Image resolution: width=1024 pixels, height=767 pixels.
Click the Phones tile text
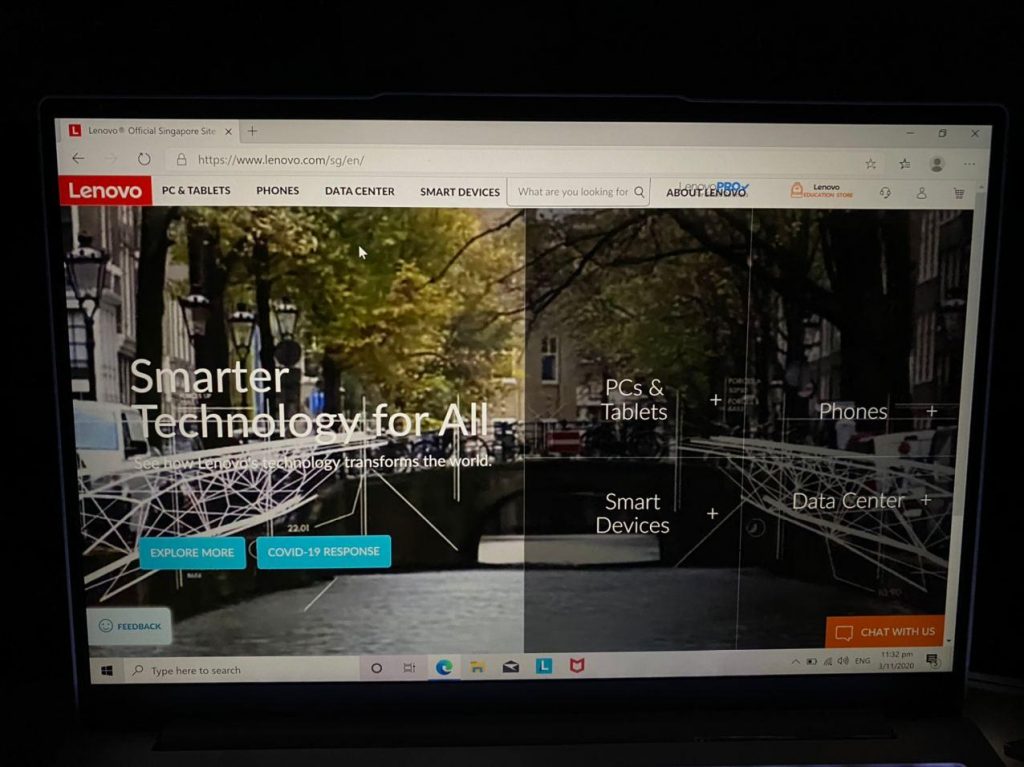(x=853, y=411)
